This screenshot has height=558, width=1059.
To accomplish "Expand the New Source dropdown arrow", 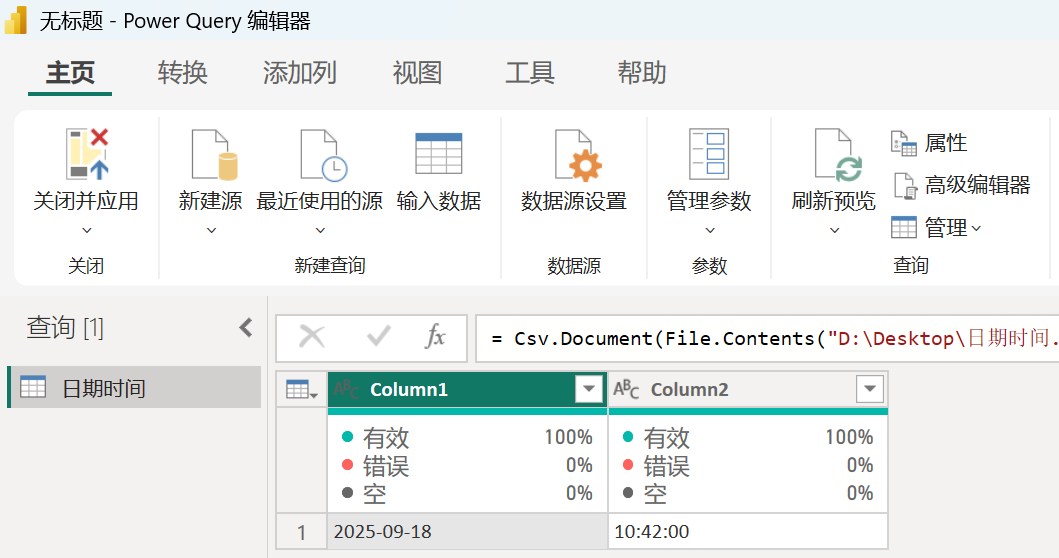I will [211, 230].
